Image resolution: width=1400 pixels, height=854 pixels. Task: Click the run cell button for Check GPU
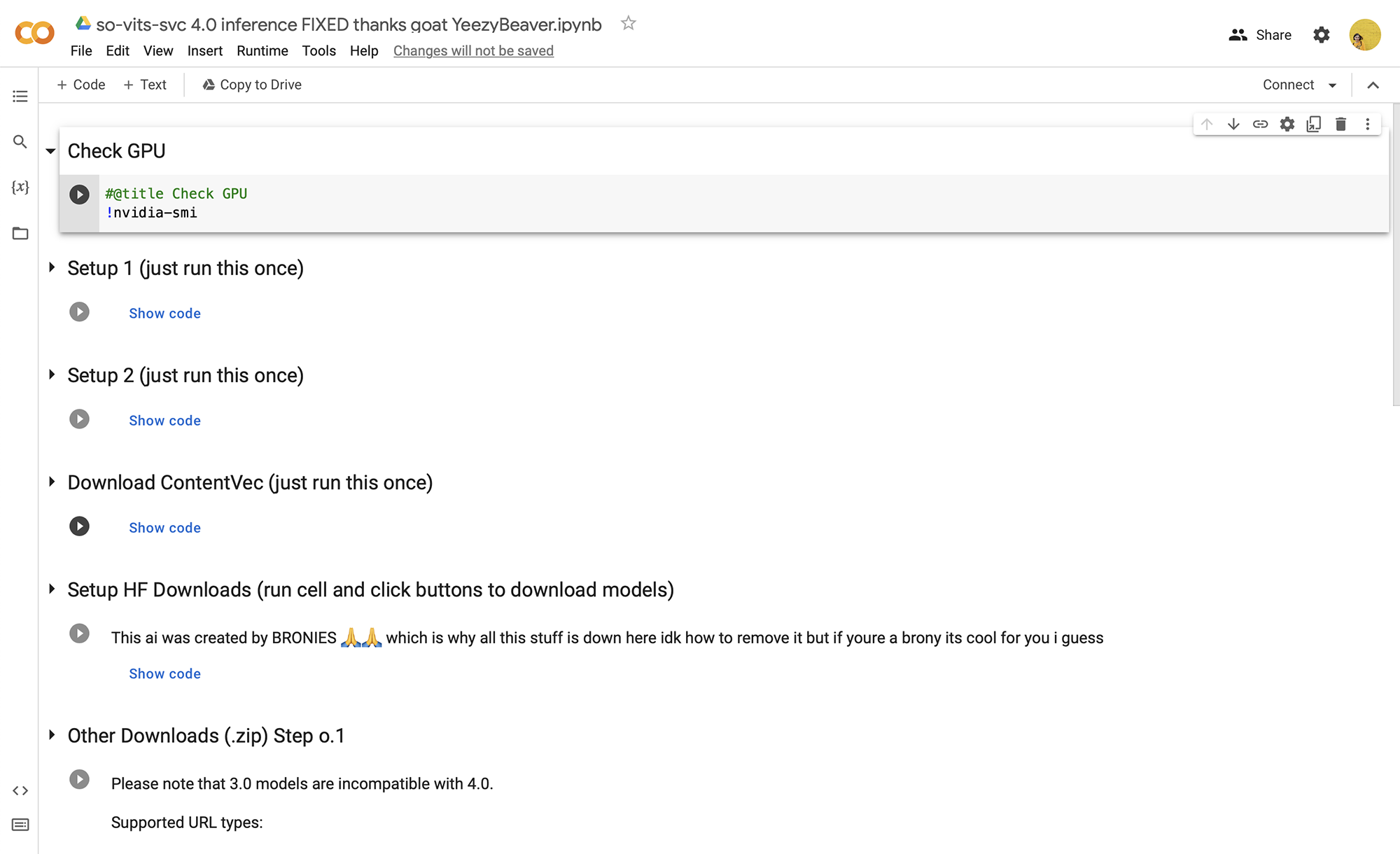[x=79, y=194]
